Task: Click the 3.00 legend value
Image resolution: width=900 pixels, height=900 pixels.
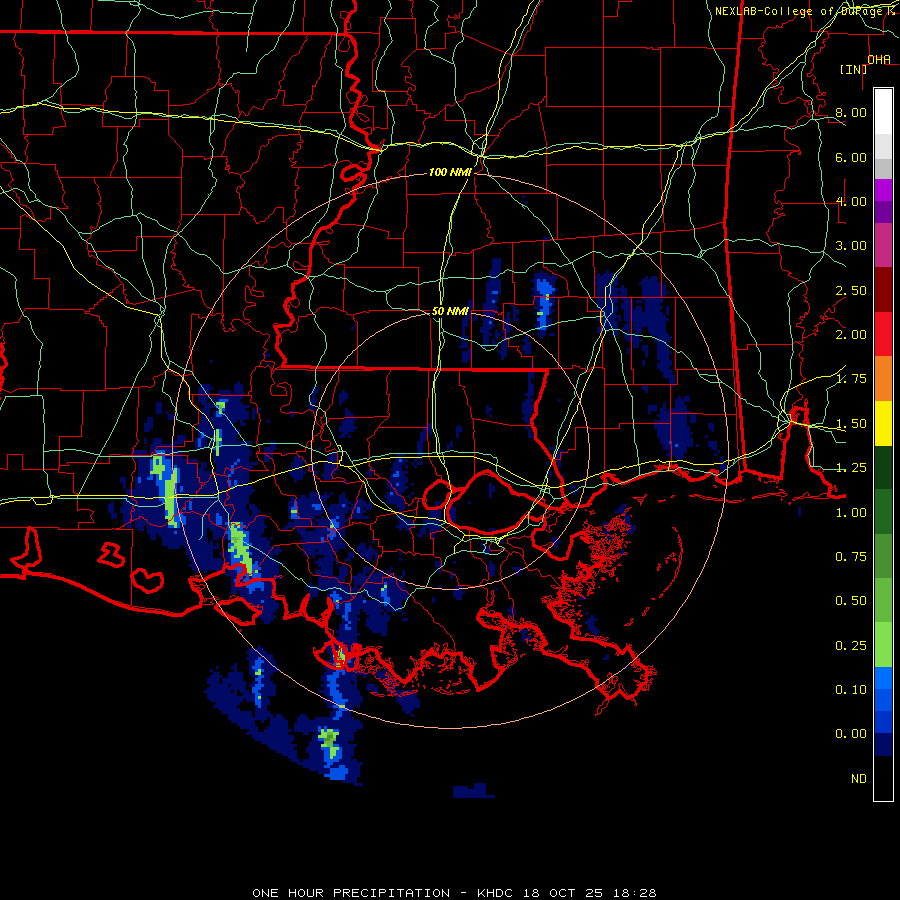Action: point(851,246)
